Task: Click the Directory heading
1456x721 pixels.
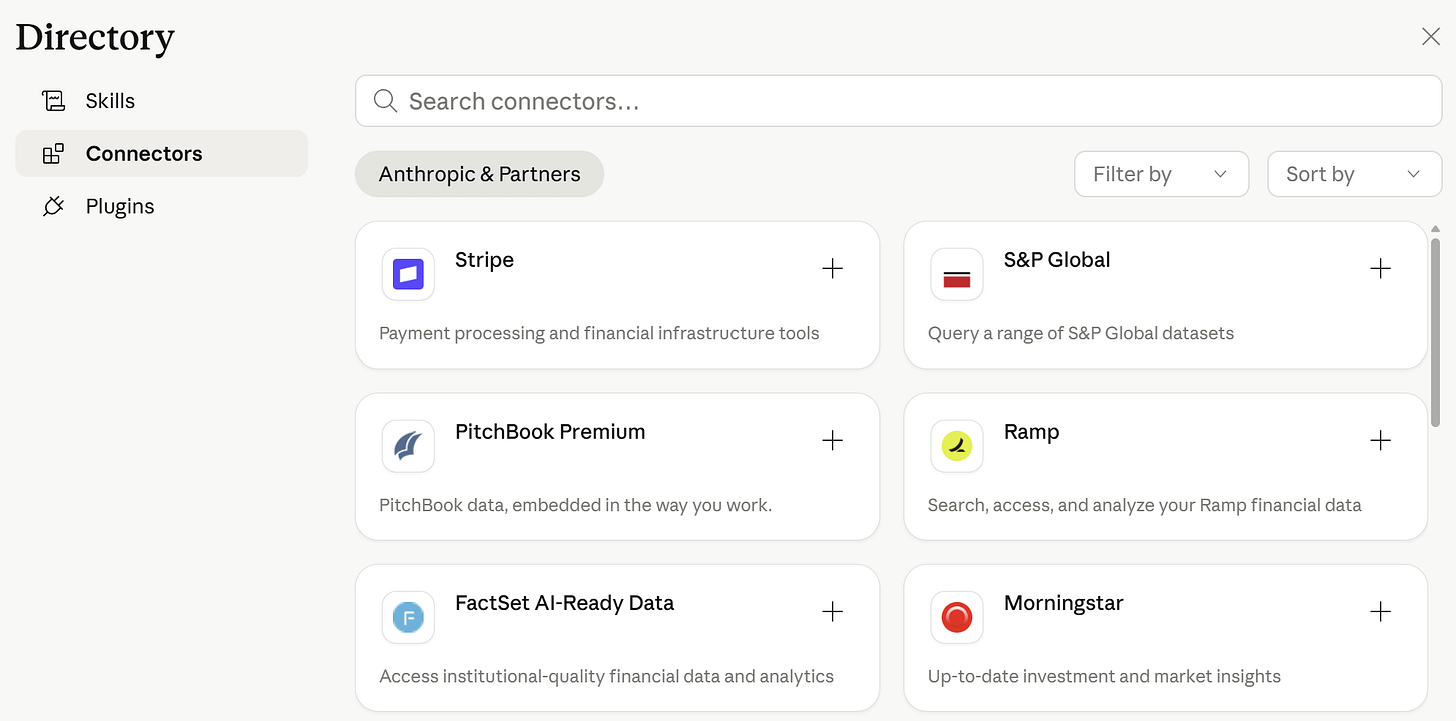Action: coord(95,37)
